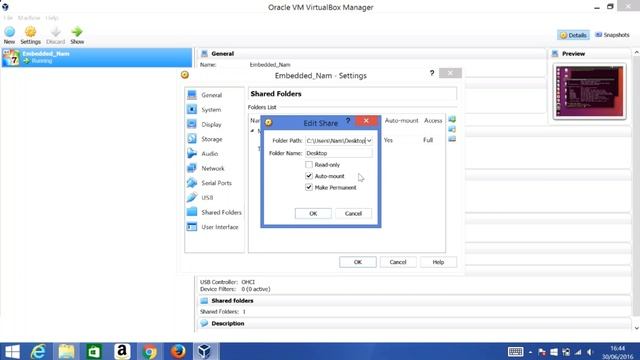Open the Help menu
Screen dimensions: 640x360
(x=52, y=18)
